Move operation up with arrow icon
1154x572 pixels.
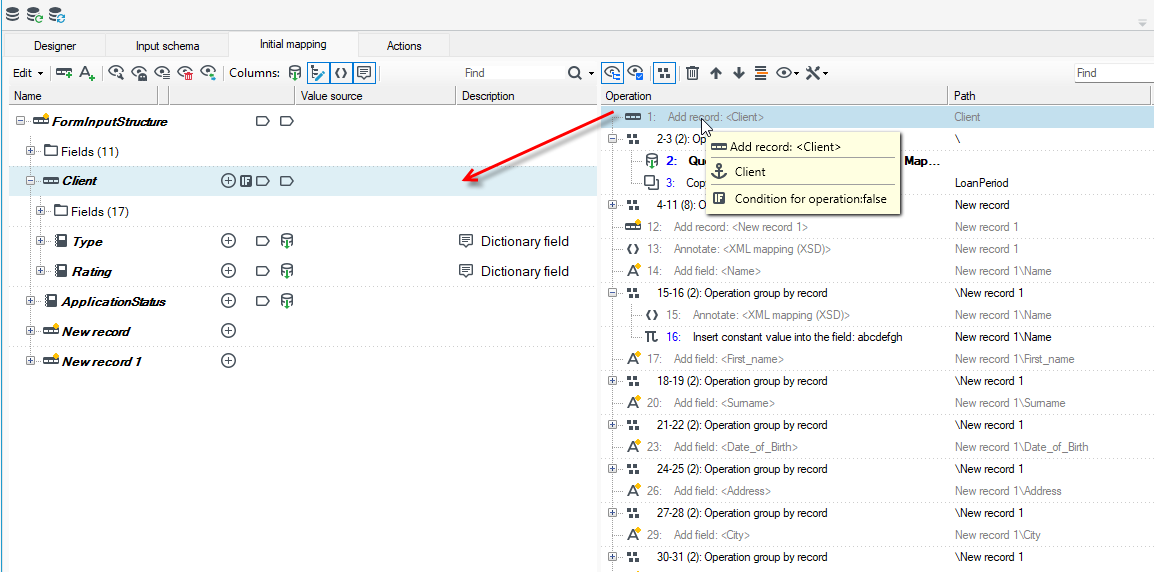click(x=715, y=73)
